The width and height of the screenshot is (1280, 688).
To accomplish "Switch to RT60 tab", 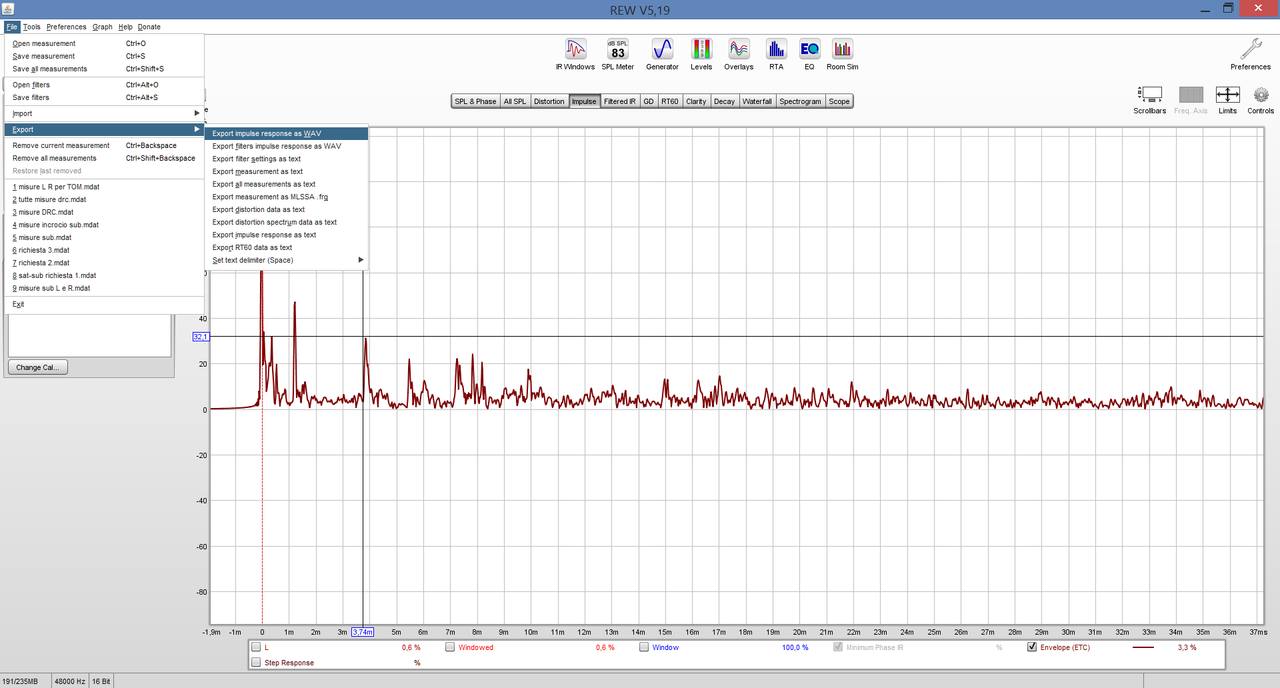I will [x=670, y=101].
